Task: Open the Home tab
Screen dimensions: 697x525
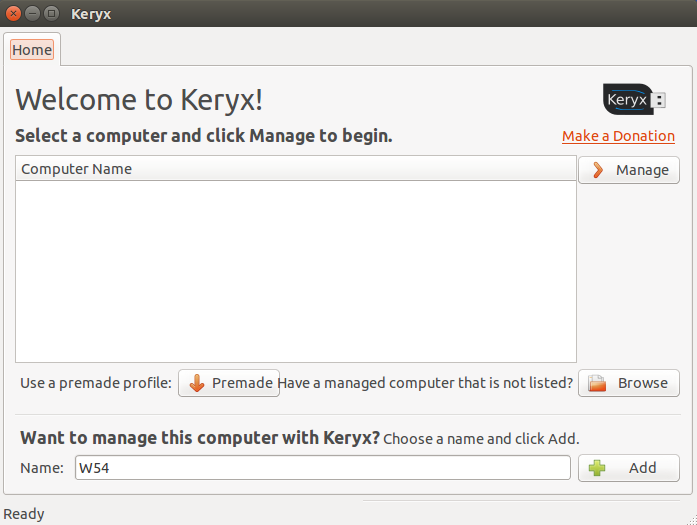Action: pos(32,50)
